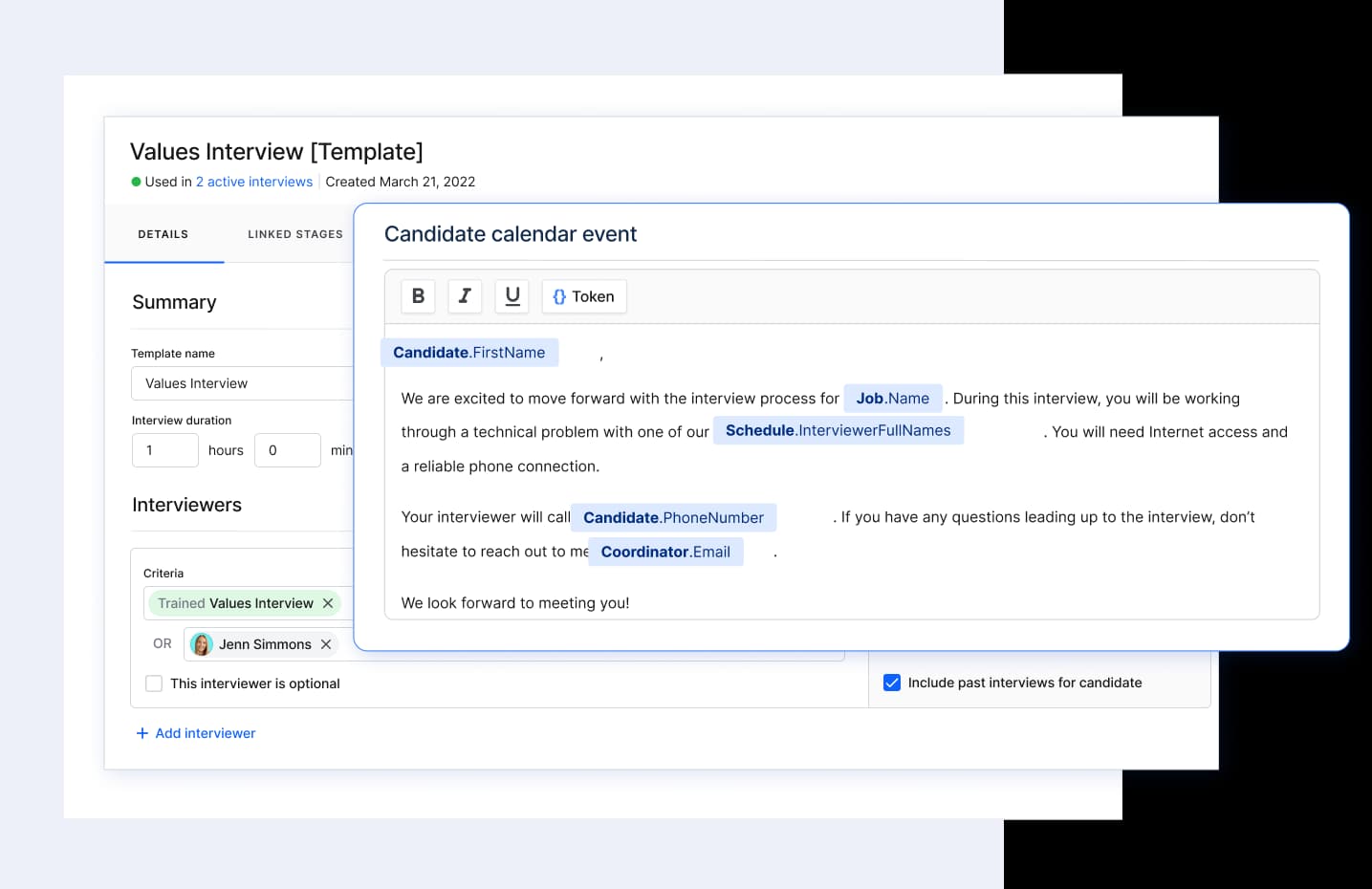Switch to the Details tab

click(x=163, y=233)
